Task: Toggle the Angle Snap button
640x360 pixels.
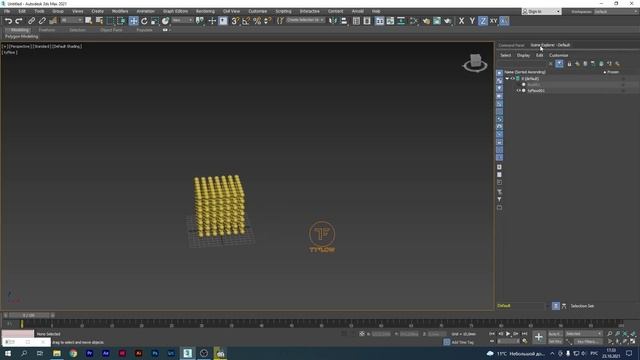Action: pyautogui.click(x=246, y=21)
